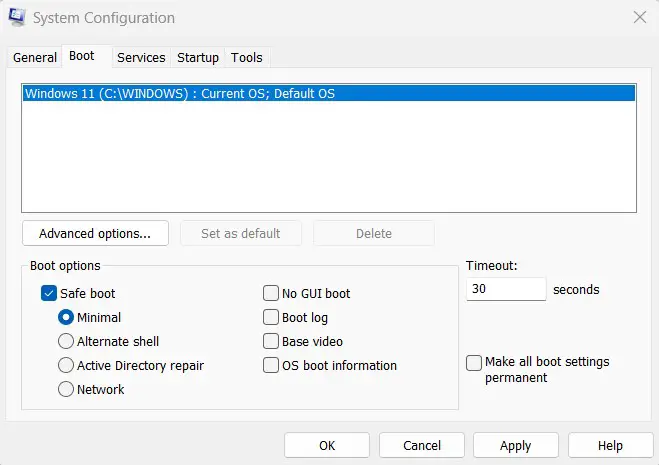Enable No GUI boot

271,294
